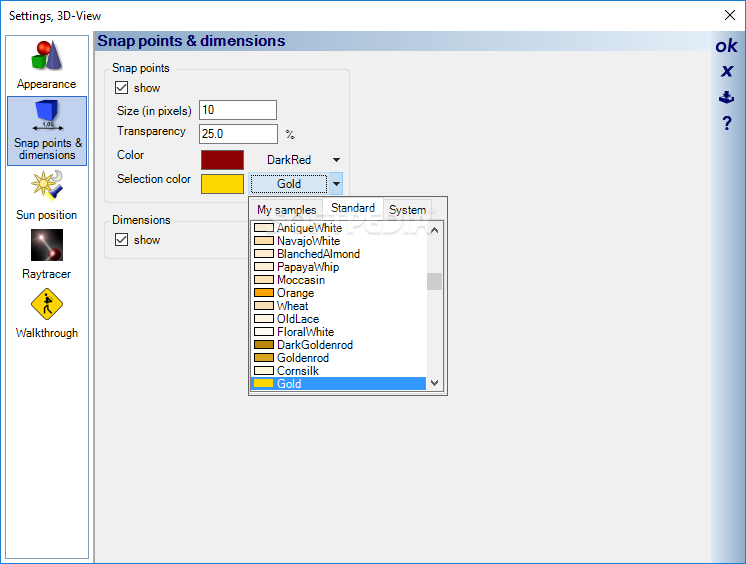Screen dimensions: 746x564
Task: Open the Appearance settings page
Action: (47, 66)
